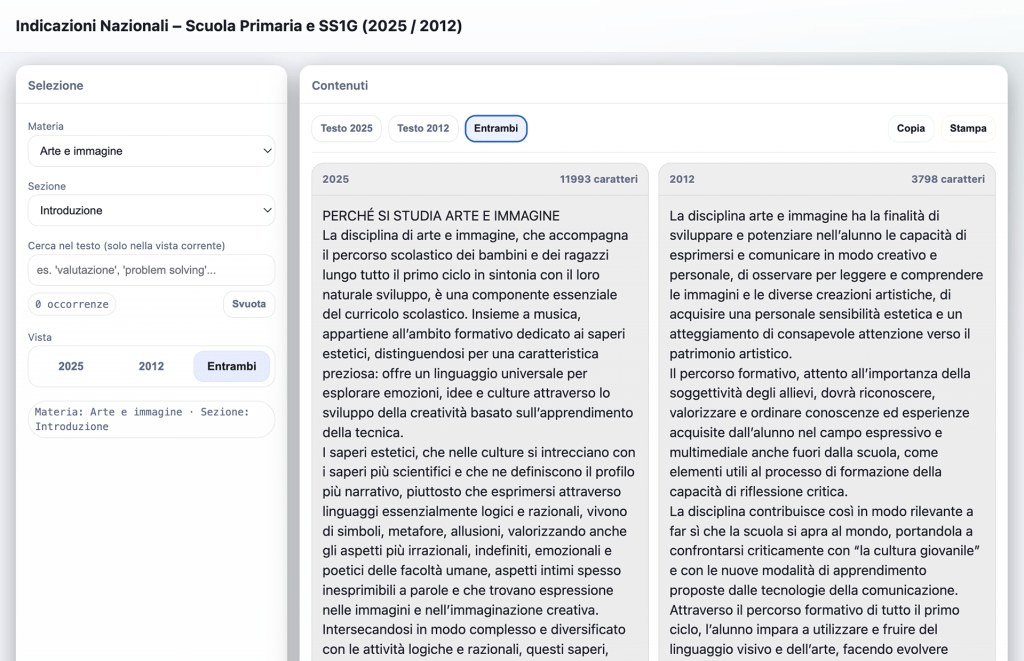The width and height of the screenshot is (1024, 661).
Task: Switch to the Testo 2012 tab
Action: click(423, 129)
